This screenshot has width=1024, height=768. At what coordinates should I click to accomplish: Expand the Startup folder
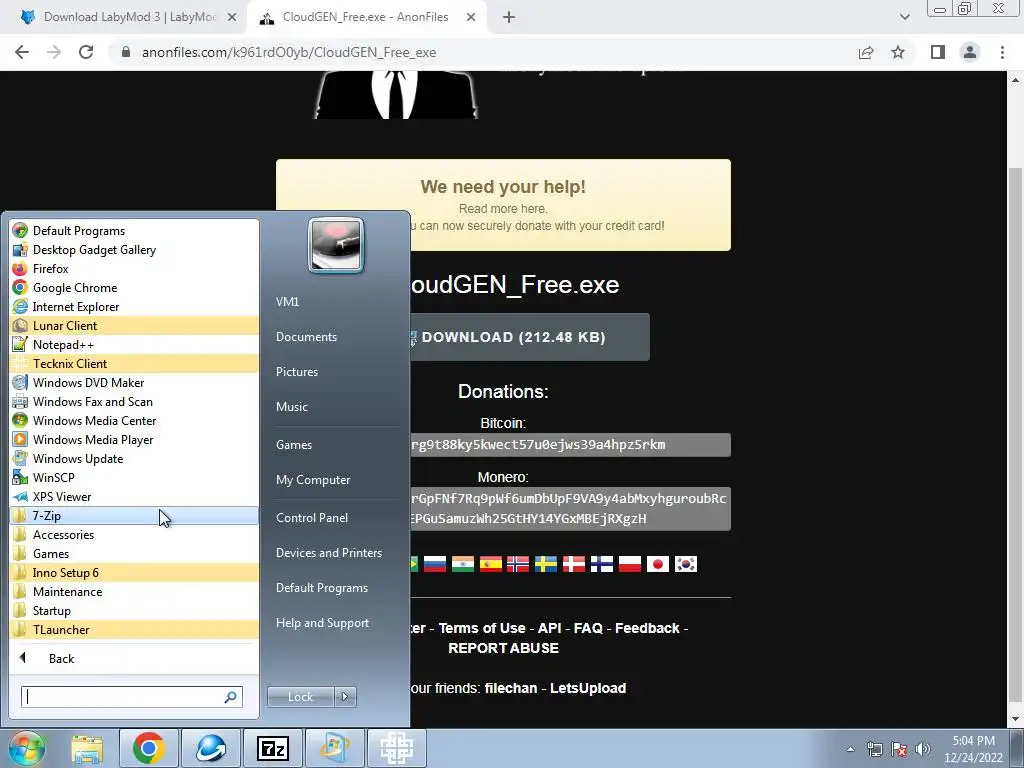(135, 610)
